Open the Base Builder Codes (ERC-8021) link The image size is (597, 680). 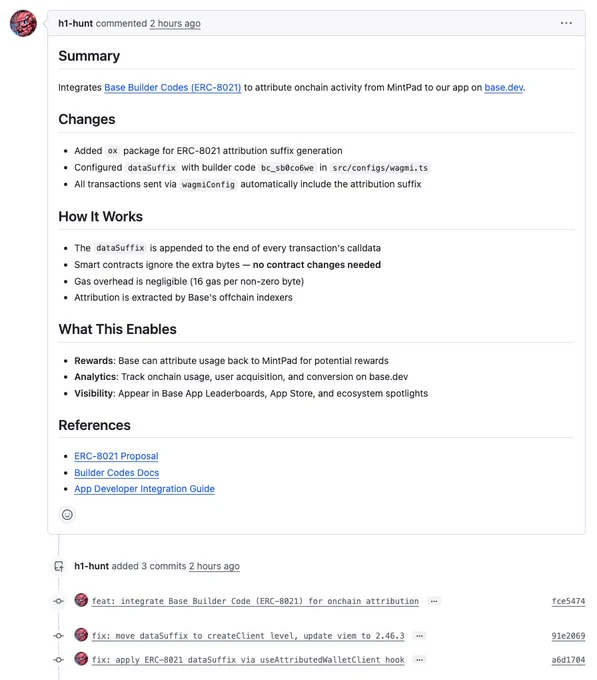coord(173,88)
